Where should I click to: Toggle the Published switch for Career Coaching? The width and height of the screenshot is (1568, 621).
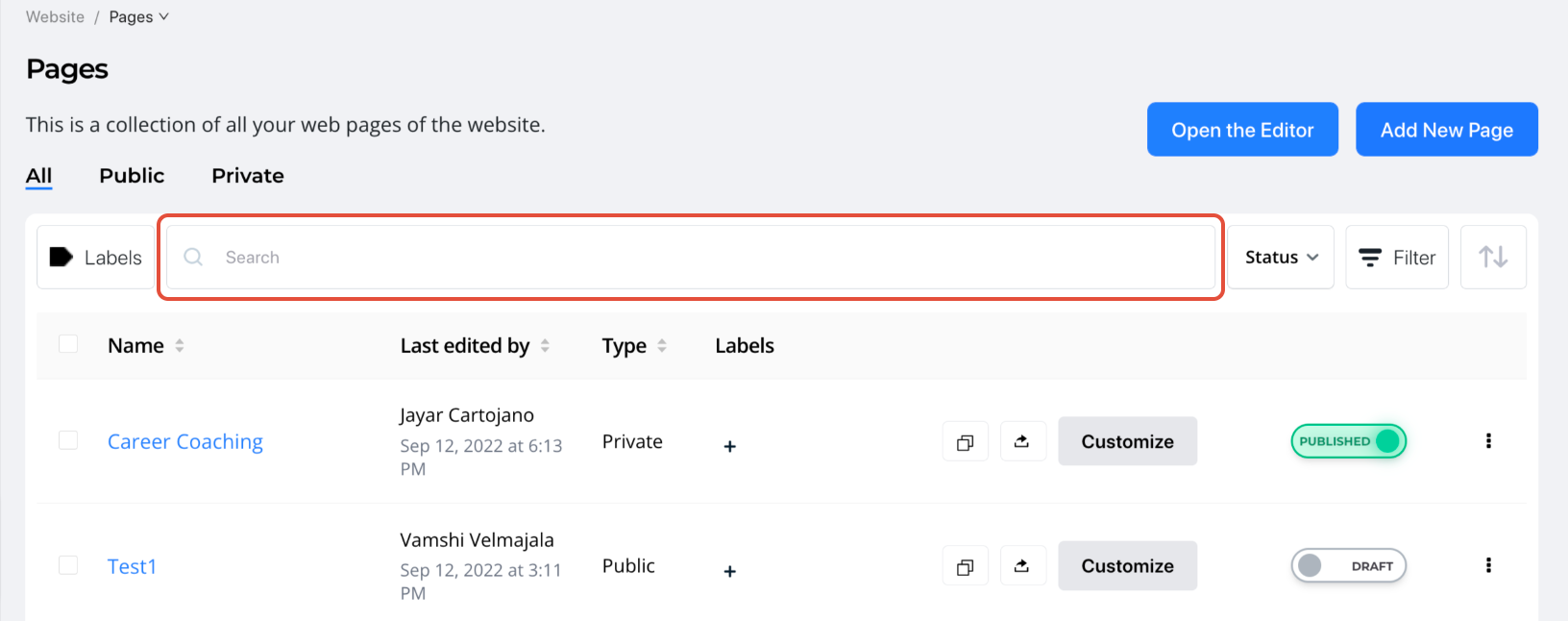point(1348,441)
